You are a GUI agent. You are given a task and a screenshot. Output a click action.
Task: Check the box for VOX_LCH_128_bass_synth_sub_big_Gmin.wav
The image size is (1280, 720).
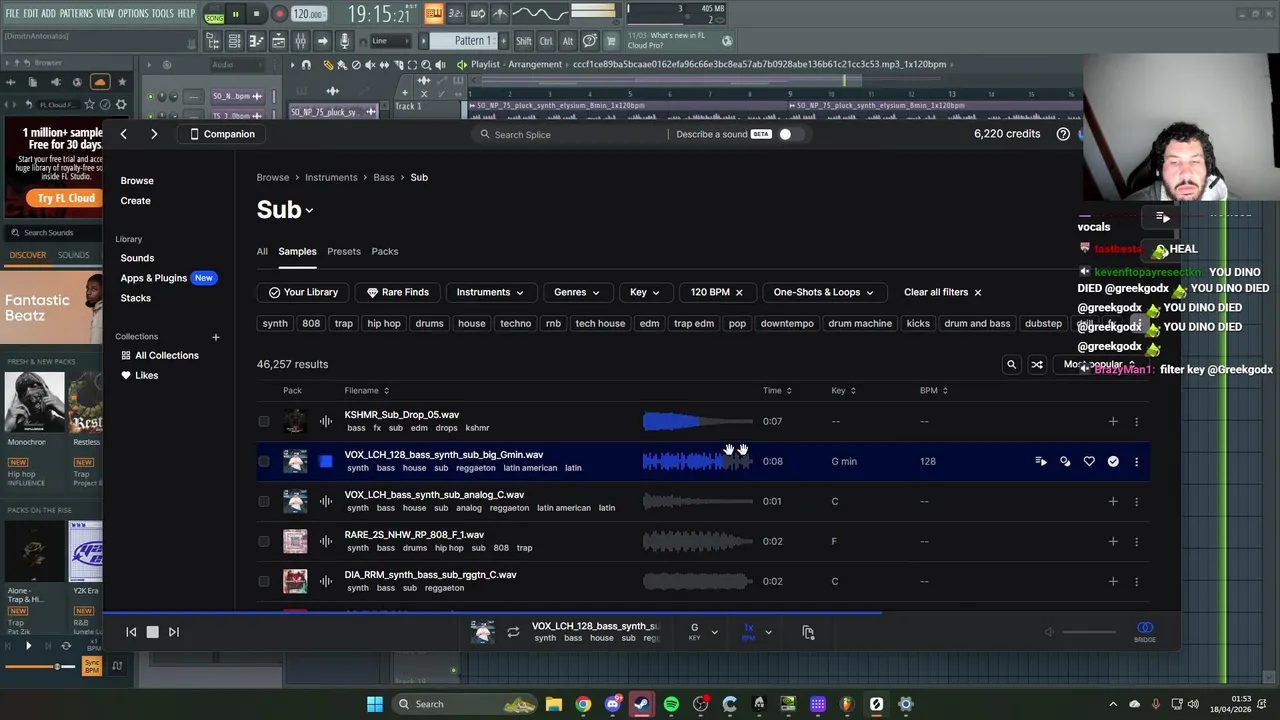click(264, 461)
